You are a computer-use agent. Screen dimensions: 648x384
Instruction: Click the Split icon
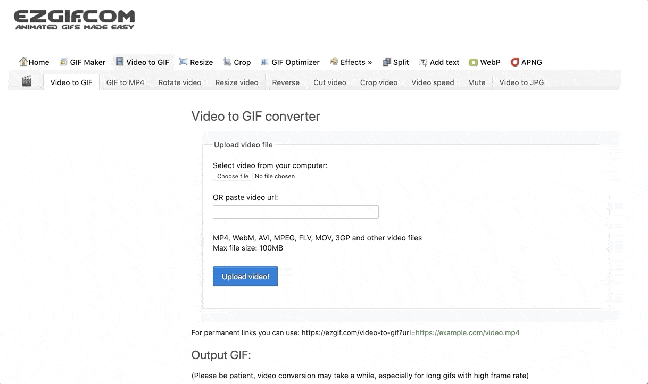pyautogui.click(x=387, y=62)
